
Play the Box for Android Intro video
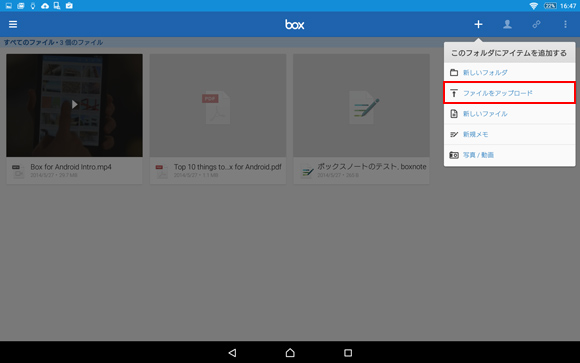tap(74, 105)
